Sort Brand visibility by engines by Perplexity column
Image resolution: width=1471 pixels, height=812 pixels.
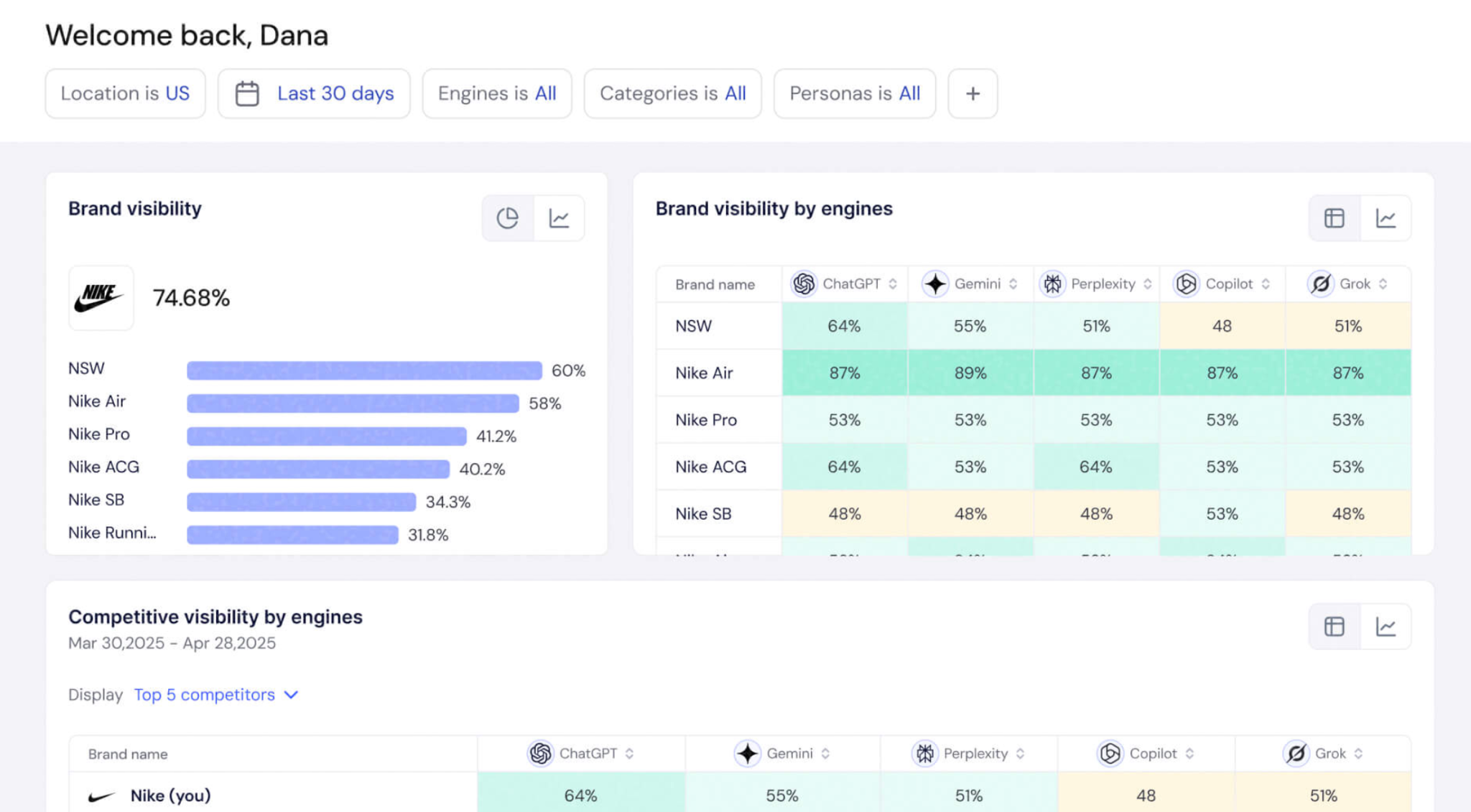[1148, 284]
